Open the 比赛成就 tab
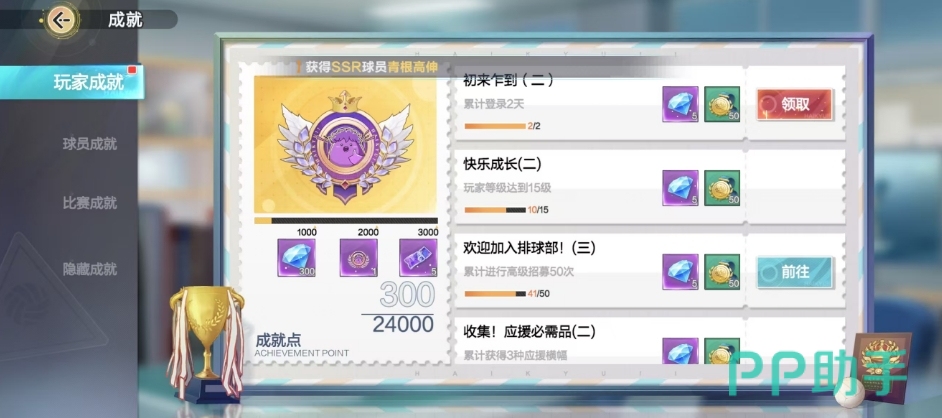 click(x=90, y=203)
